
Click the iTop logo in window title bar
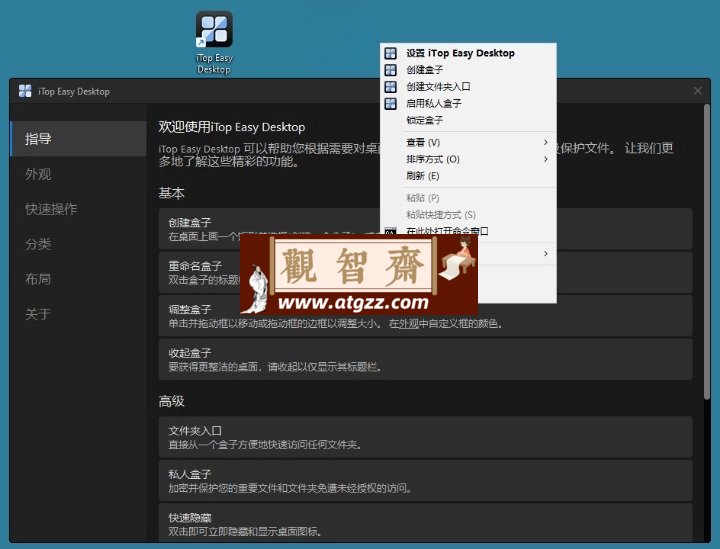(x=25, y=91)
